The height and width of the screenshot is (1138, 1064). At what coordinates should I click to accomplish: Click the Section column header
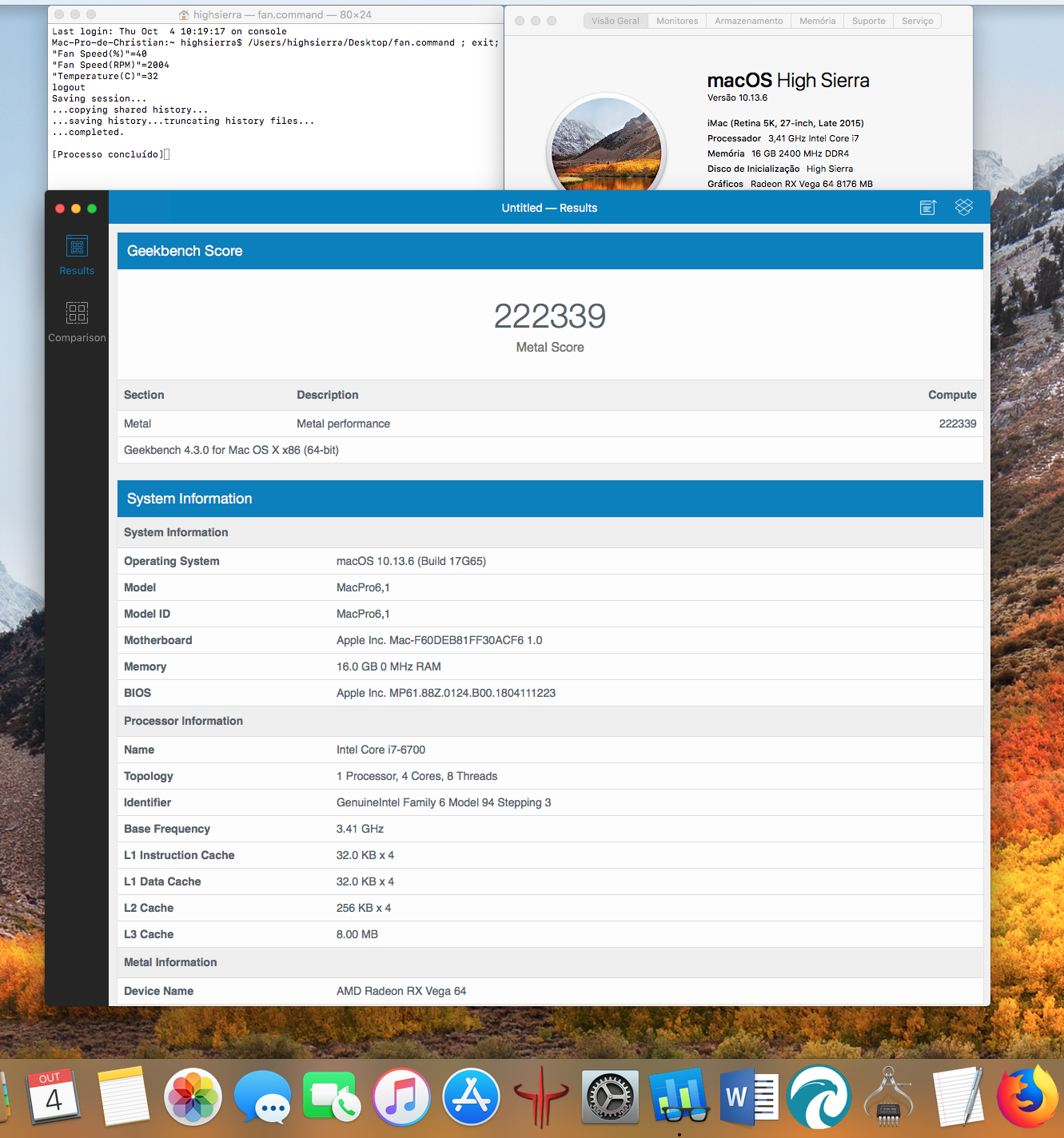(144, 395)
